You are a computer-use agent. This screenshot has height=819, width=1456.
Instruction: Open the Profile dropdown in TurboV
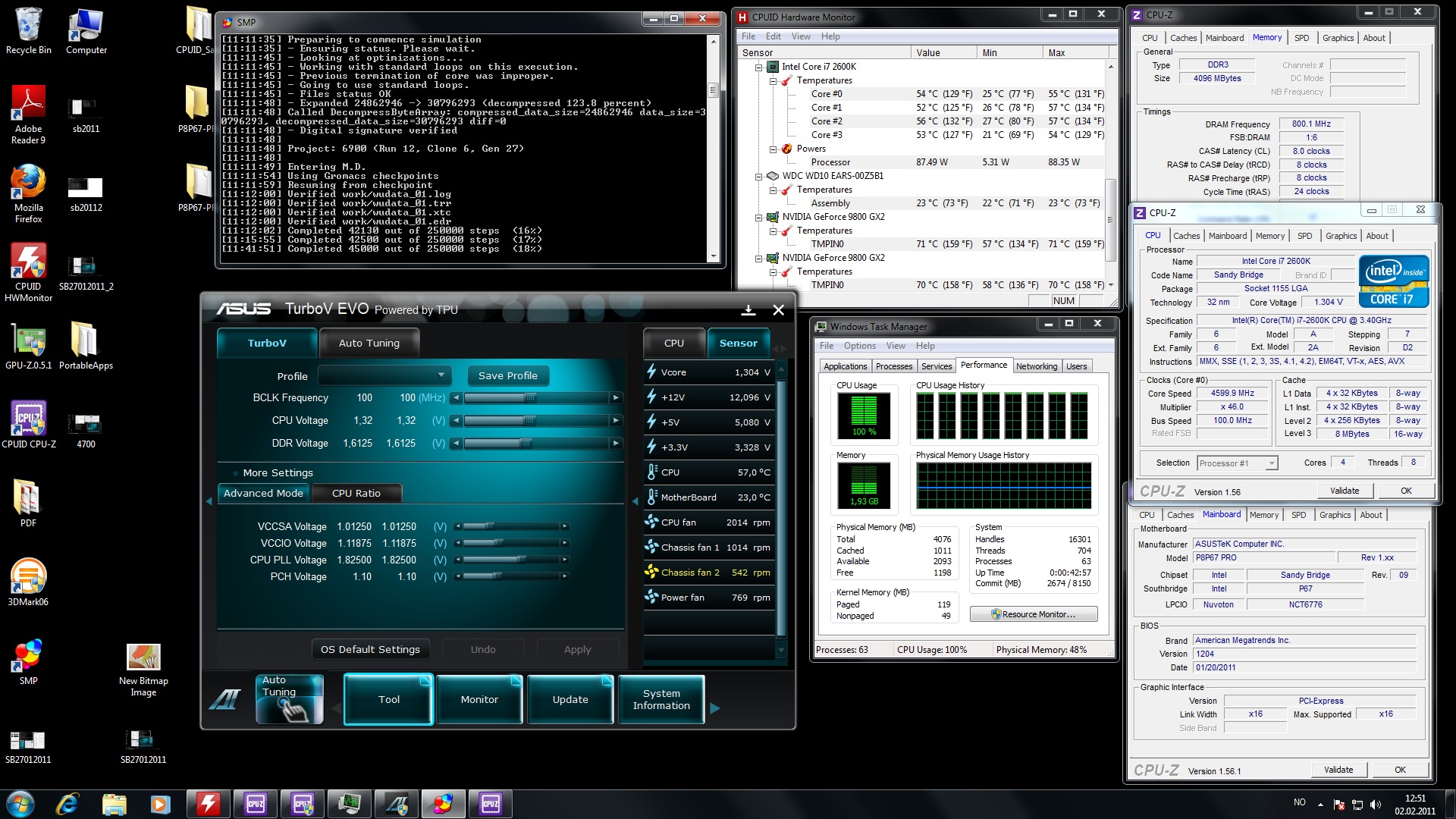pyautogui.click(x=384, y=375)
